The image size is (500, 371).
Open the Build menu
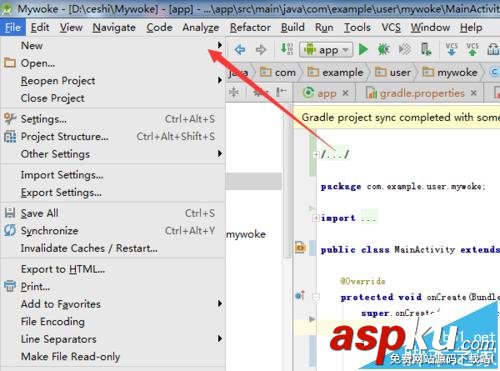pos(293,27)
